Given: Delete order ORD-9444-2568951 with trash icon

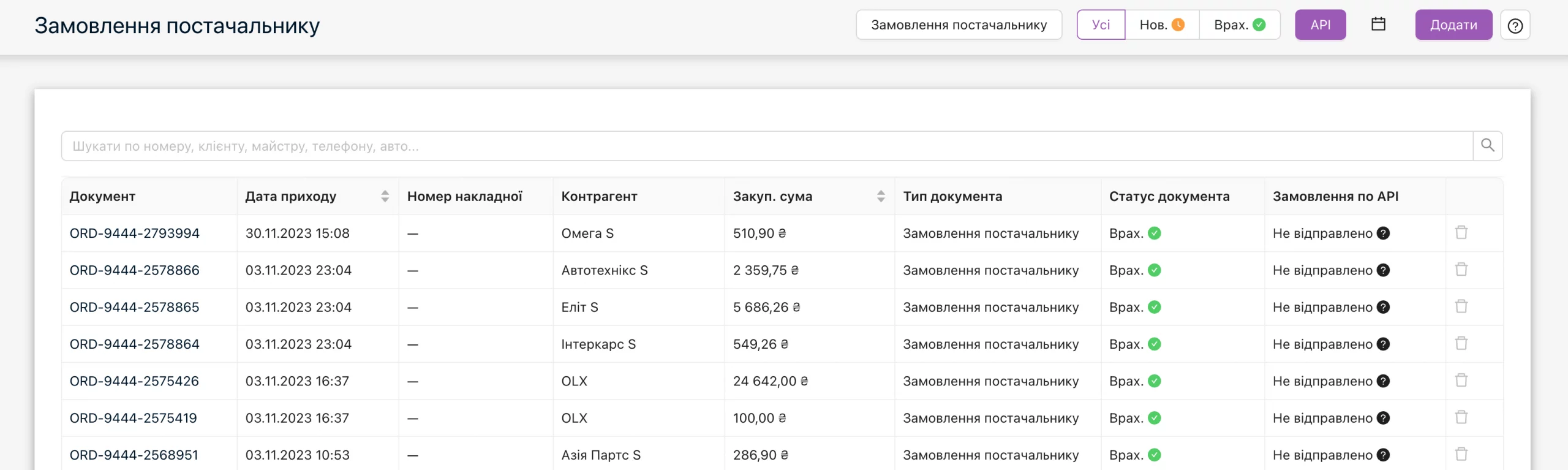Looking at the screenshot, I should point(1461,455).
